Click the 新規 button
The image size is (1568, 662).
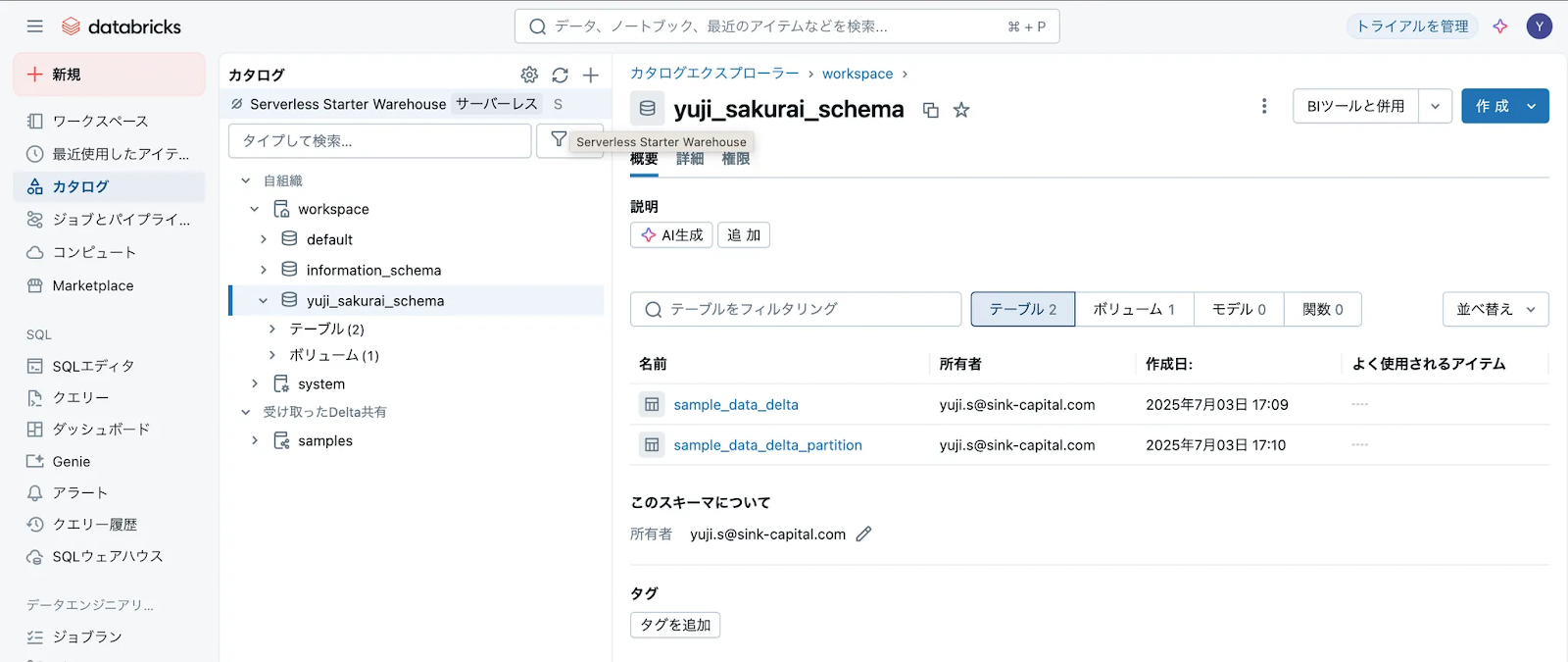[109, 75]
